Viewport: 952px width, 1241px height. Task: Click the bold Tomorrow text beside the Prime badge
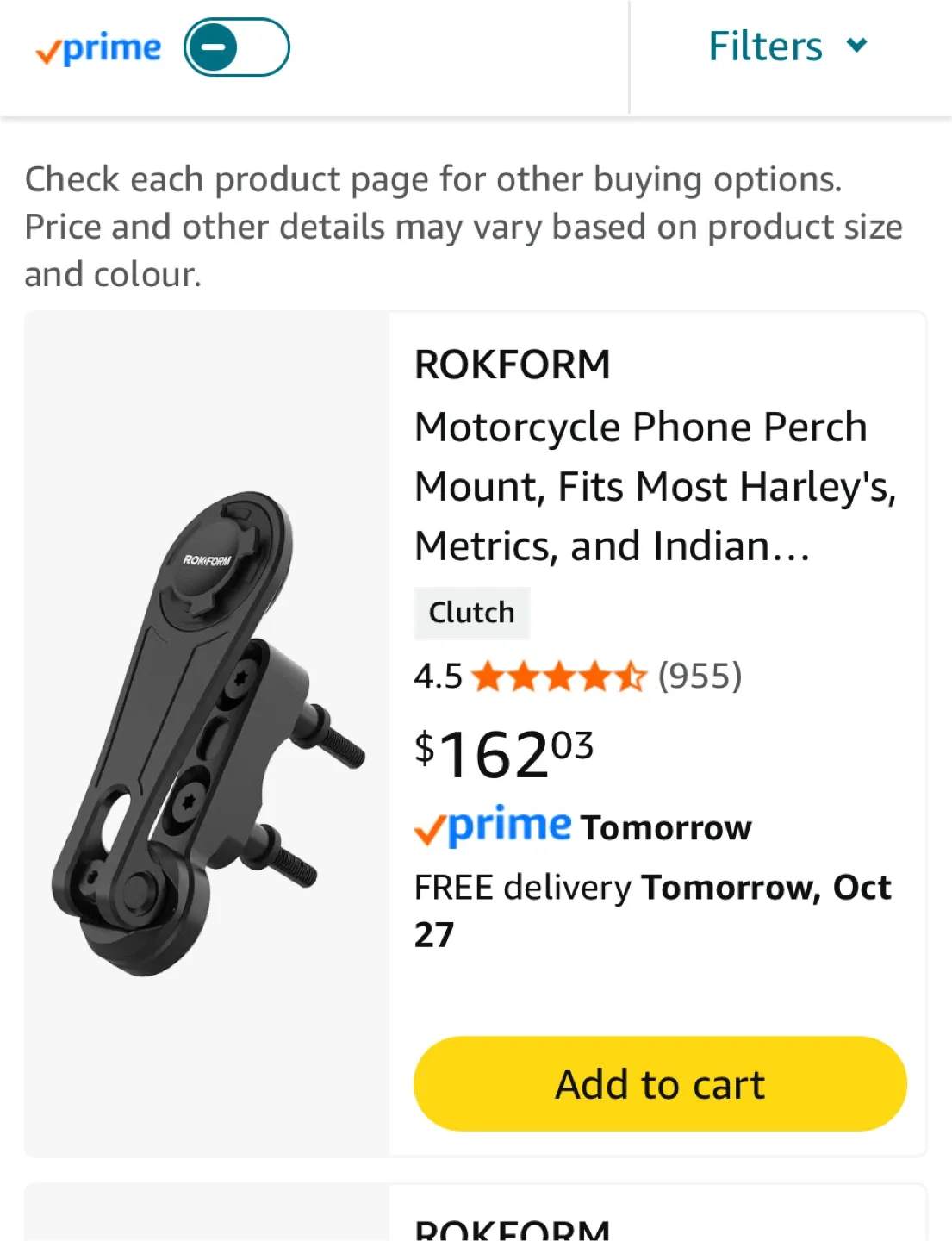666,828
